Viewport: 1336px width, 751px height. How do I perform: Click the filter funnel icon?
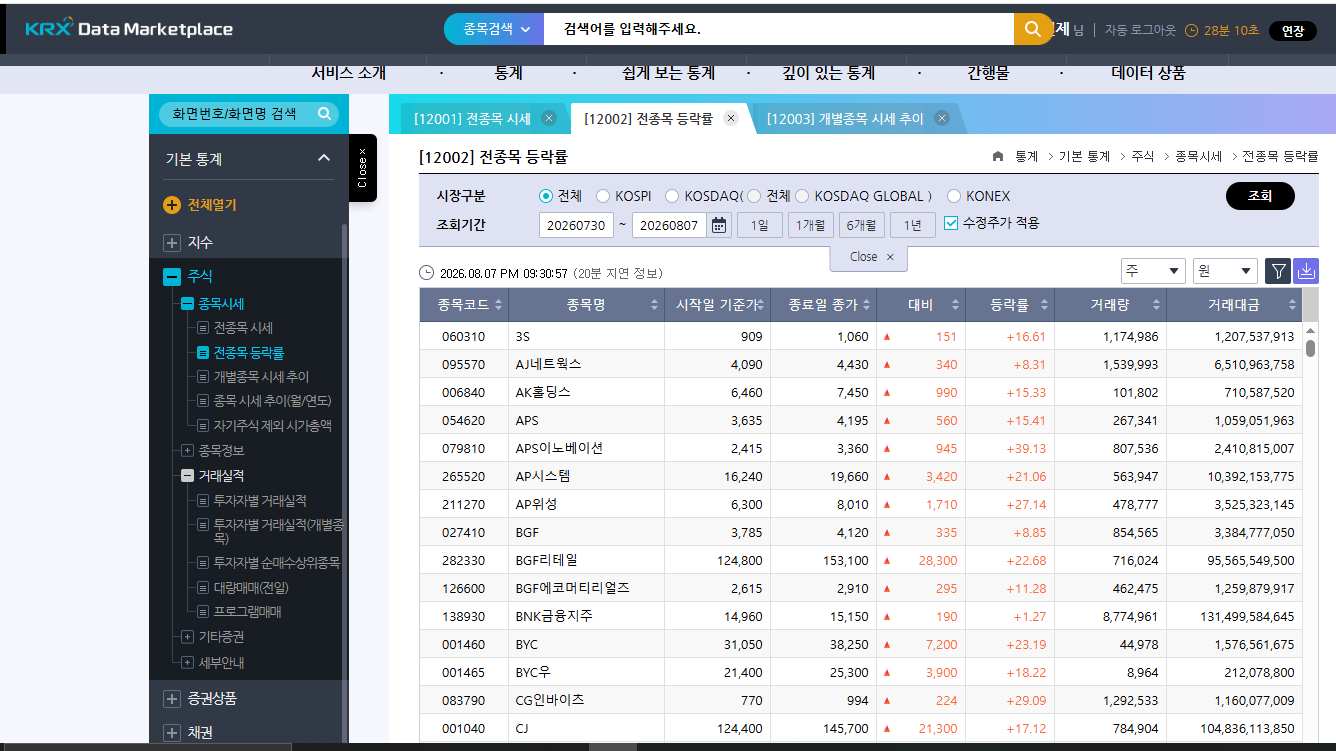click(1278, 271)
